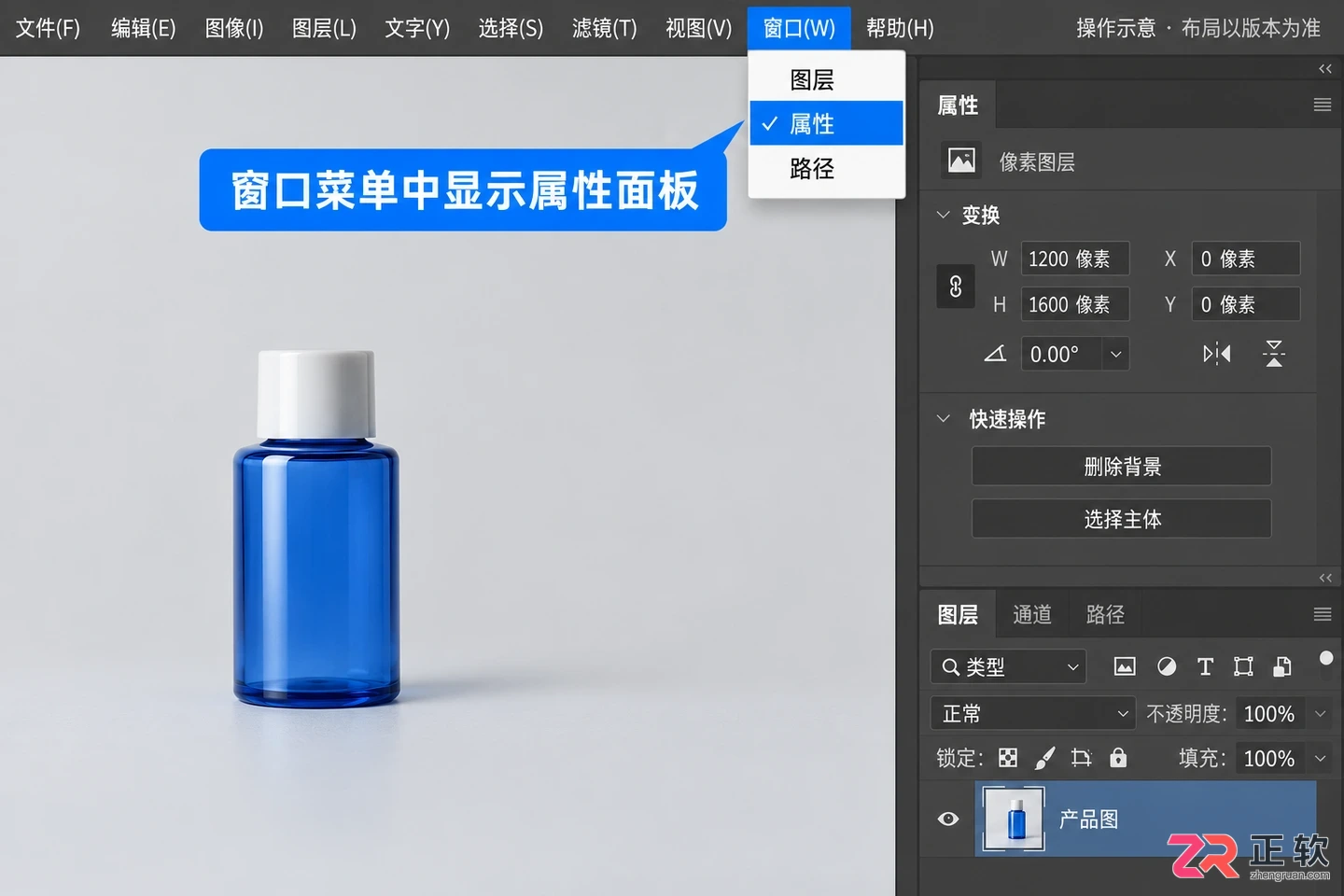The width and height of the screenshot is (1344, 896).
Task: Click the W width field showing 1200 像素
Action: (x=1075, y=259)
